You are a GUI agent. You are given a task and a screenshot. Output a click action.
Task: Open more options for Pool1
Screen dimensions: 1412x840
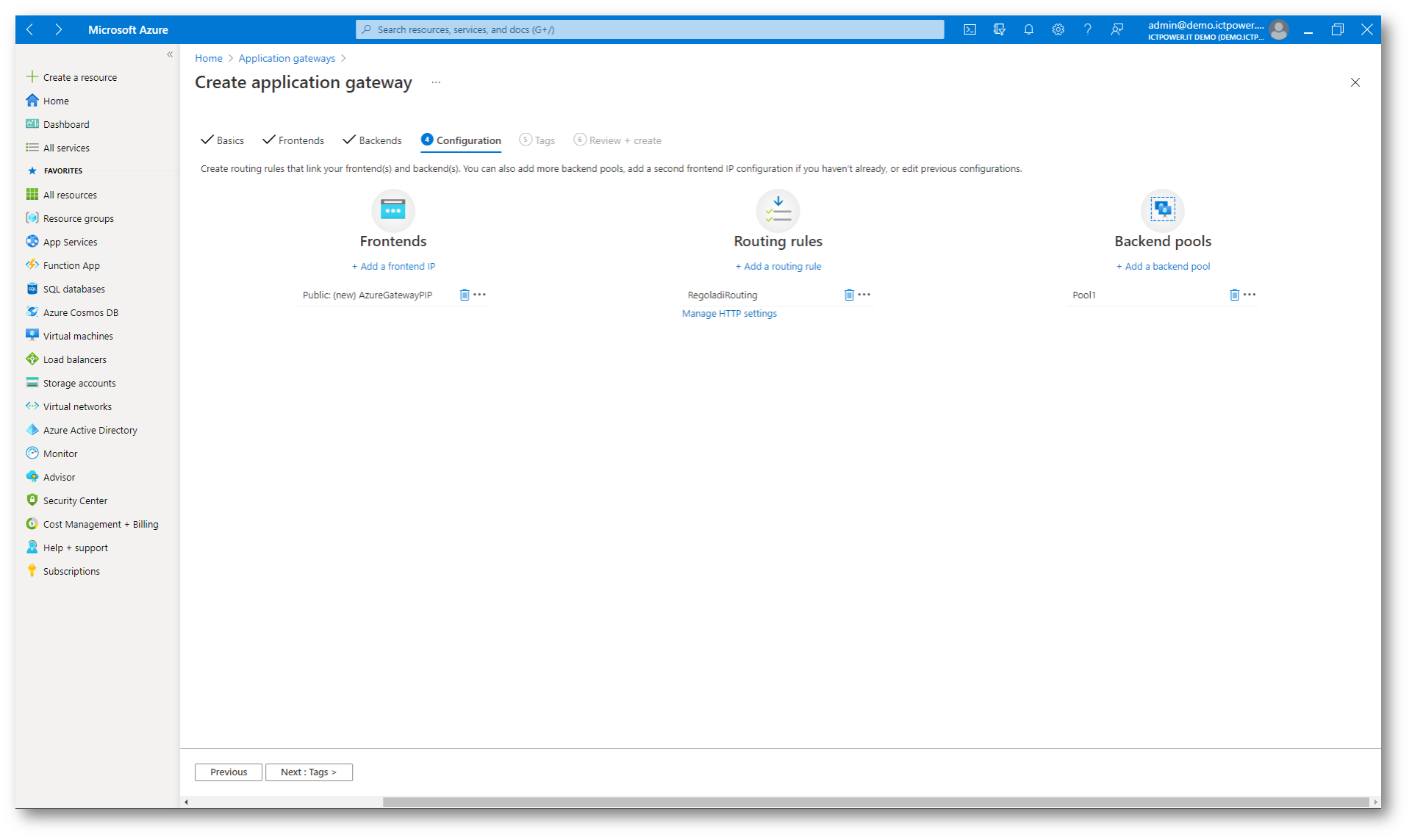1250,295
